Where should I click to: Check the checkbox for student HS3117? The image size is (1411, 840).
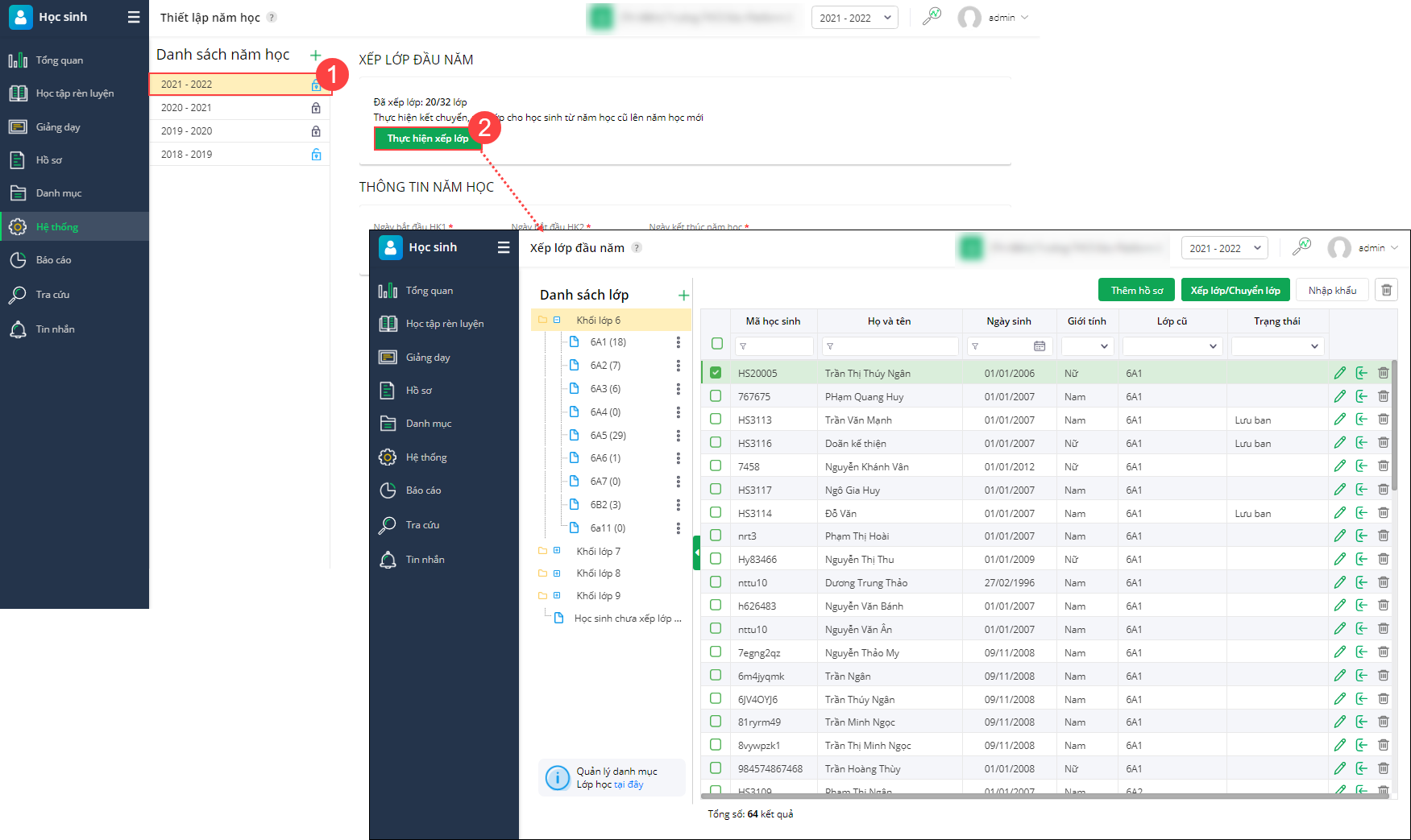click(x=716, y=490)
